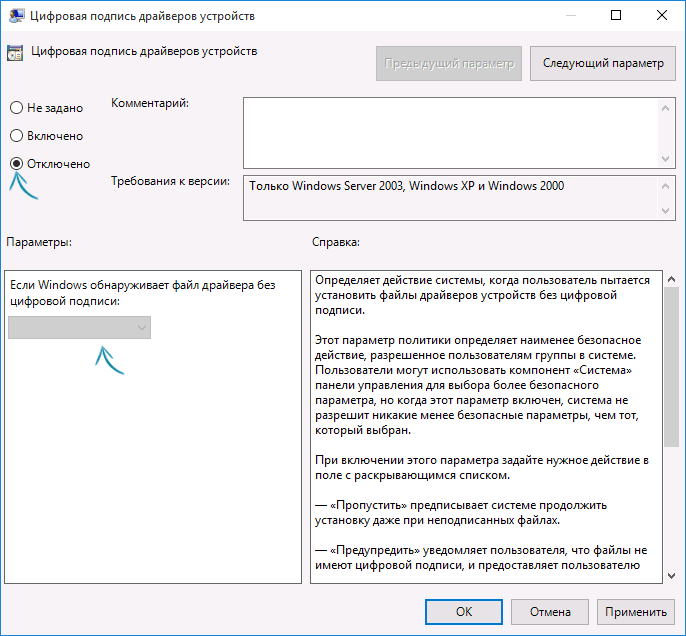This screenshot has width=686, height=636.
Task: Maximize the policy dialog window
Action: click(x=616, y=17)
